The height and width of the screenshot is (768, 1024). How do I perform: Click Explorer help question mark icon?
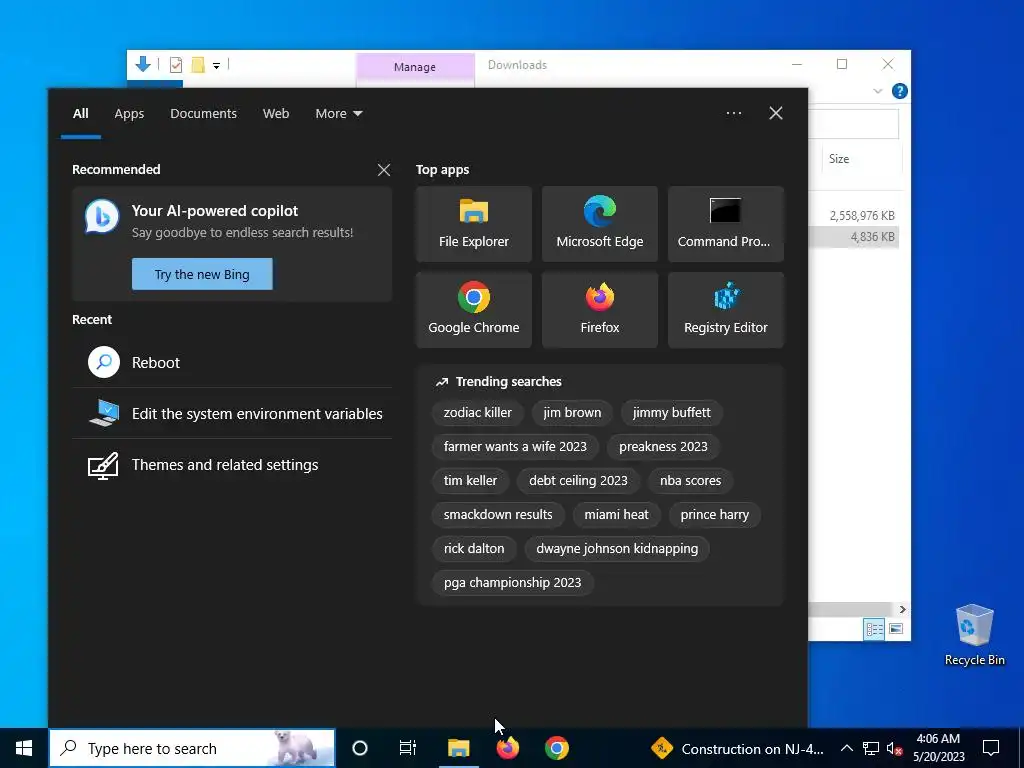pos(899,91)
